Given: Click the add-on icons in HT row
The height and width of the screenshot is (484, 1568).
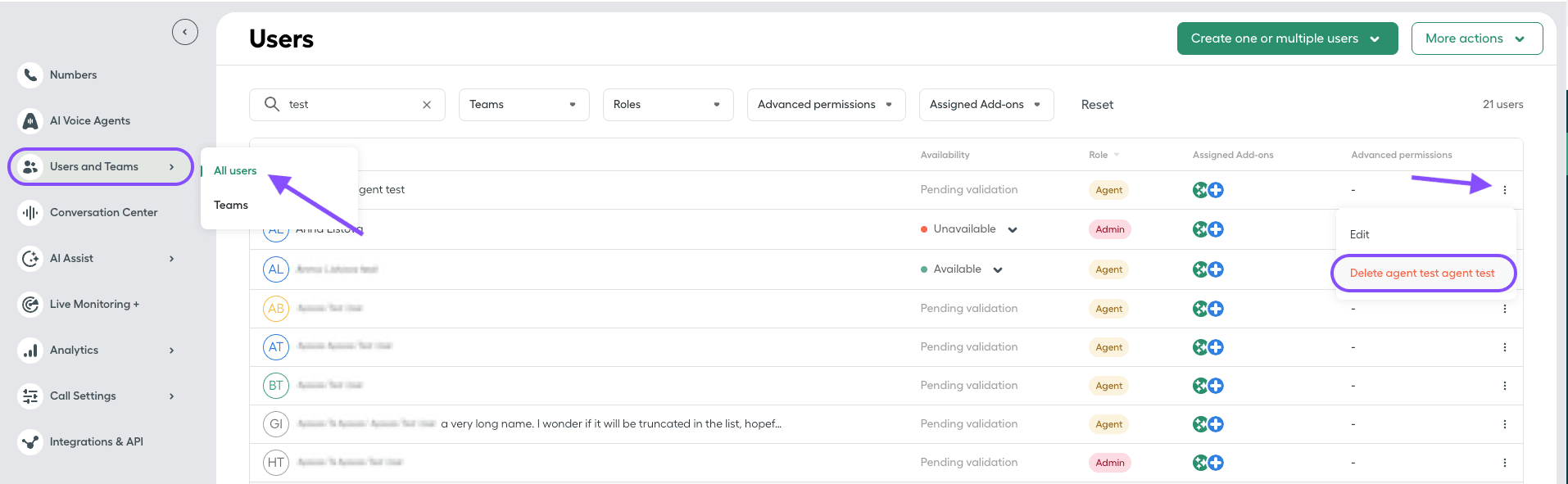Looking at the screenshot, I should tap(1208, 463).
